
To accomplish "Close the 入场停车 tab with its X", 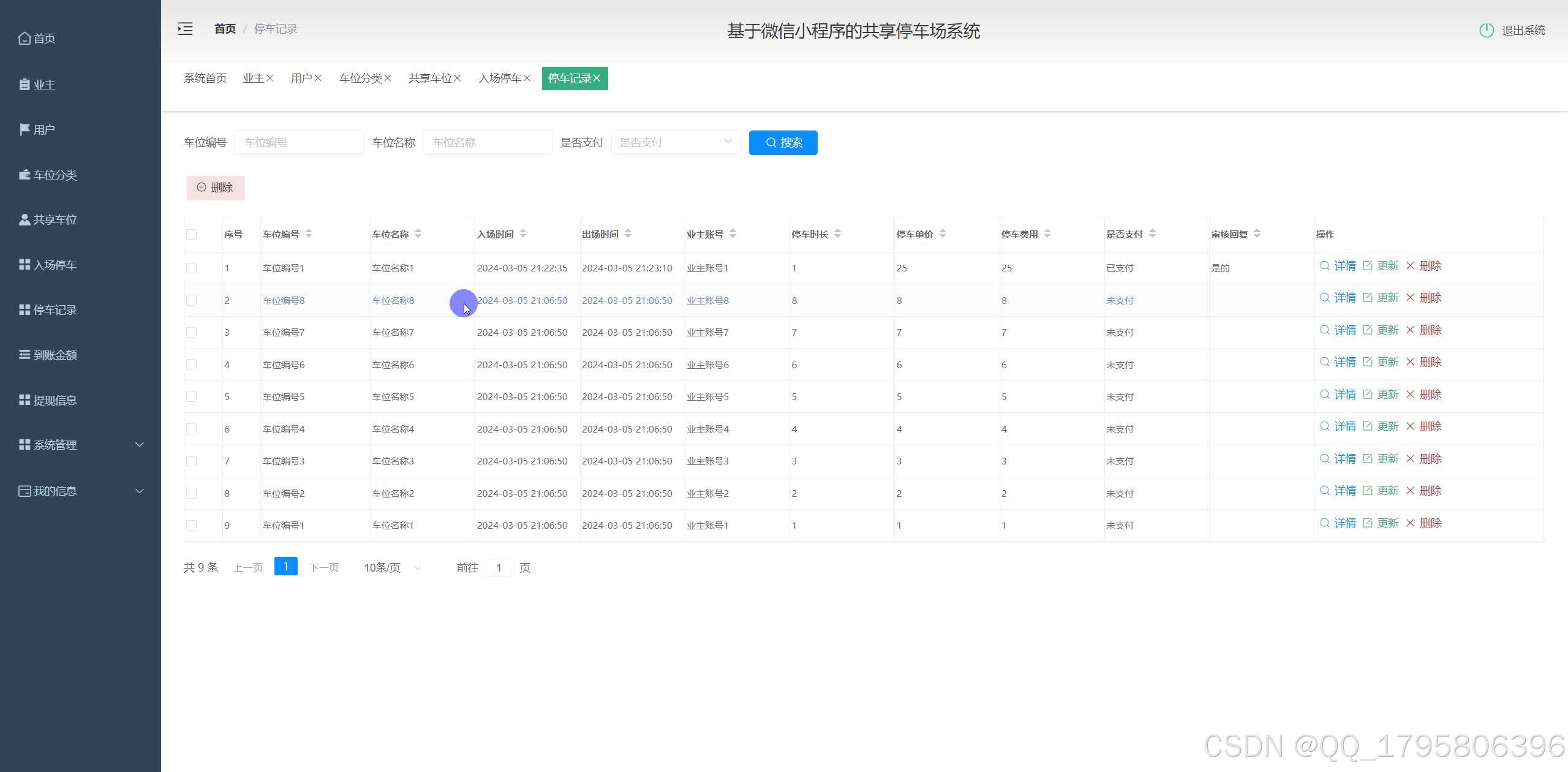I will (x=527, y=78).
